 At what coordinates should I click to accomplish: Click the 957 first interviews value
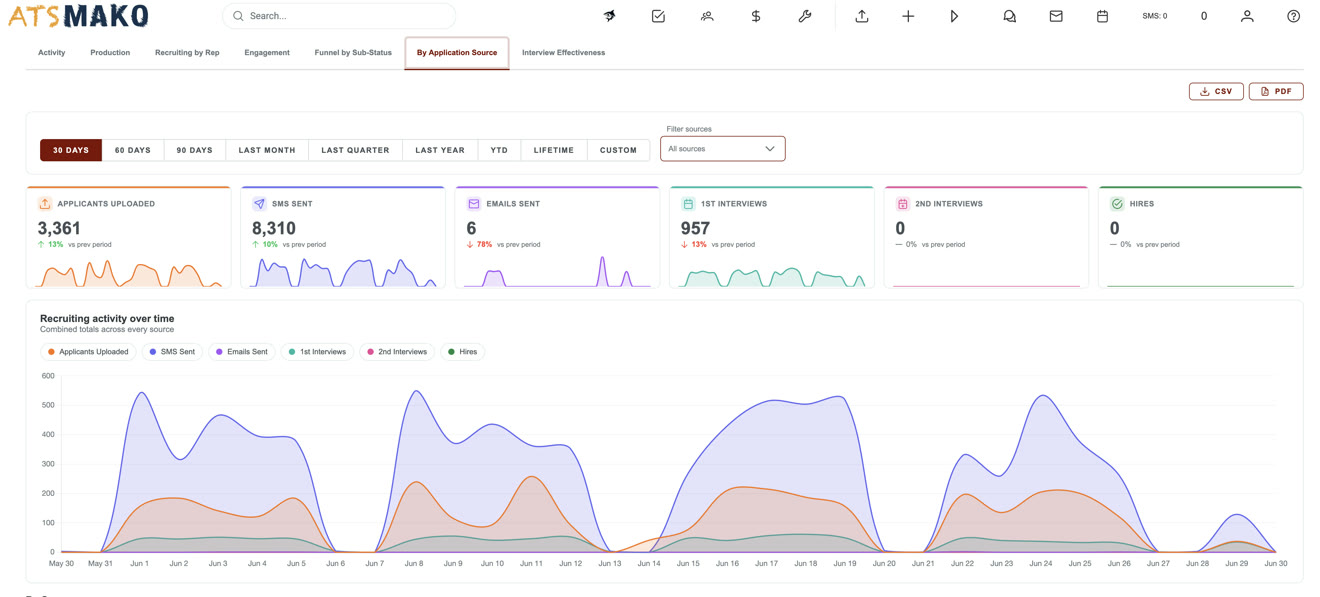[695, 229]
